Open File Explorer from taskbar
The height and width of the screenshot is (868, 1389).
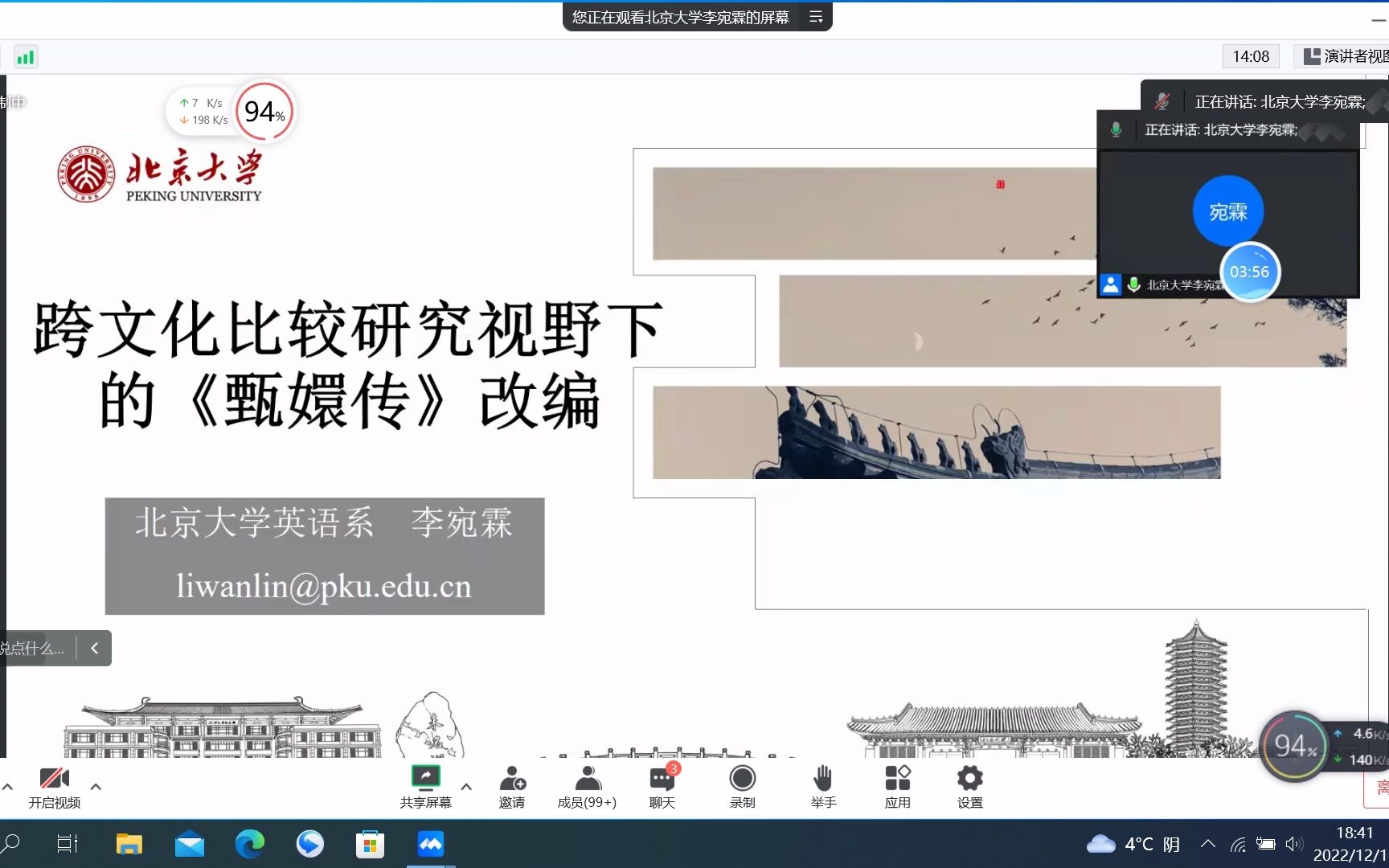[x=129, y=844]
